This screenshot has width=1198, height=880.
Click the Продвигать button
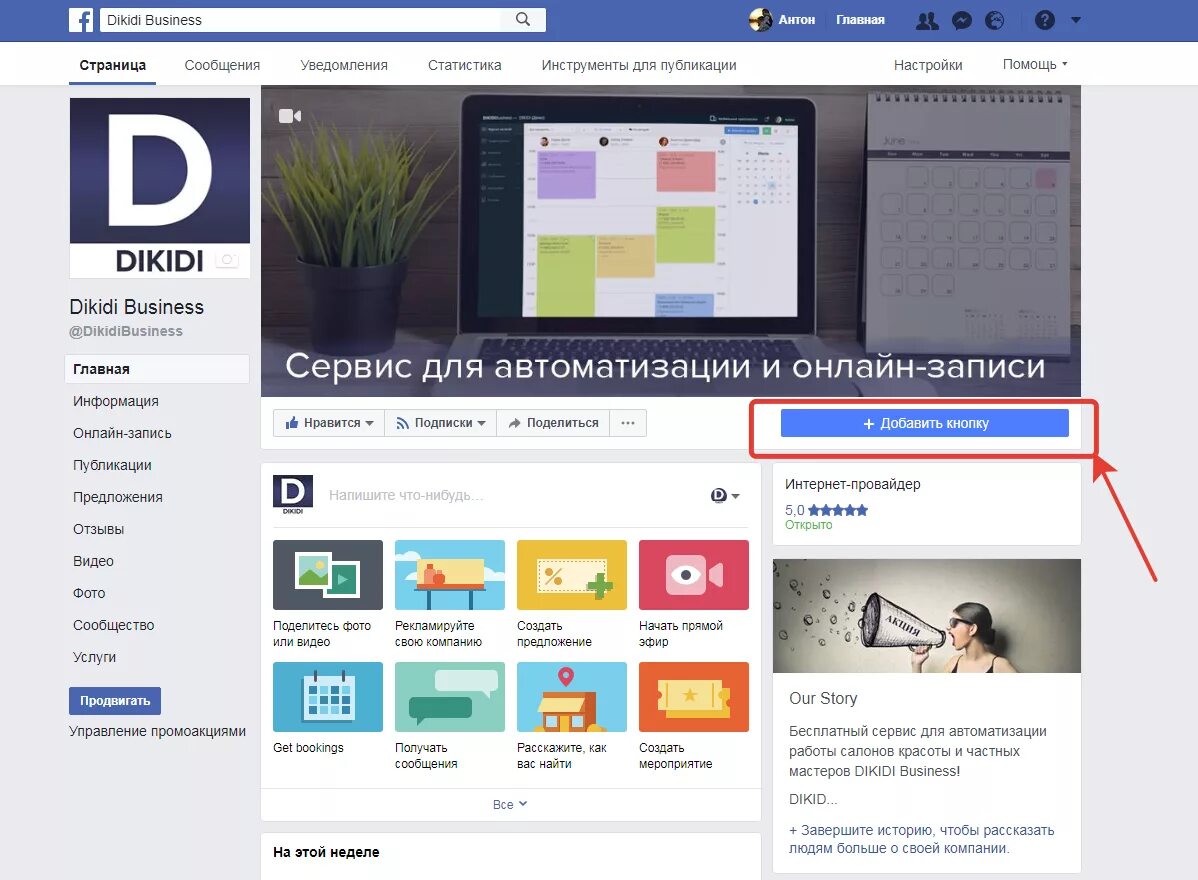(115, 700)
